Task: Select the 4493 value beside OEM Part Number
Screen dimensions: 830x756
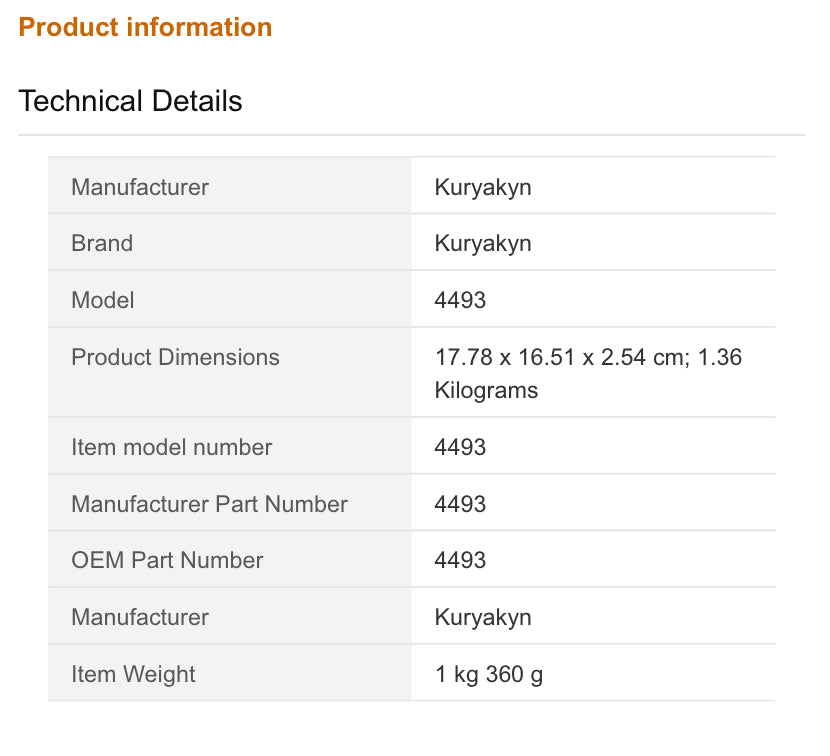Action: [x=460, y=560]
